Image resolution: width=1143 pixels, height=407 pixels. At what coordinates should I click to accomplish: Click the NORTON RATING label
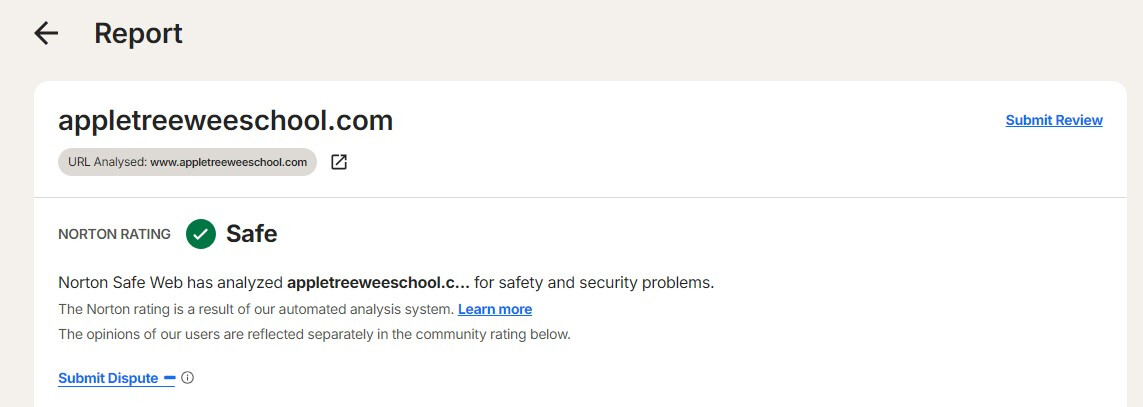(114, 234)
